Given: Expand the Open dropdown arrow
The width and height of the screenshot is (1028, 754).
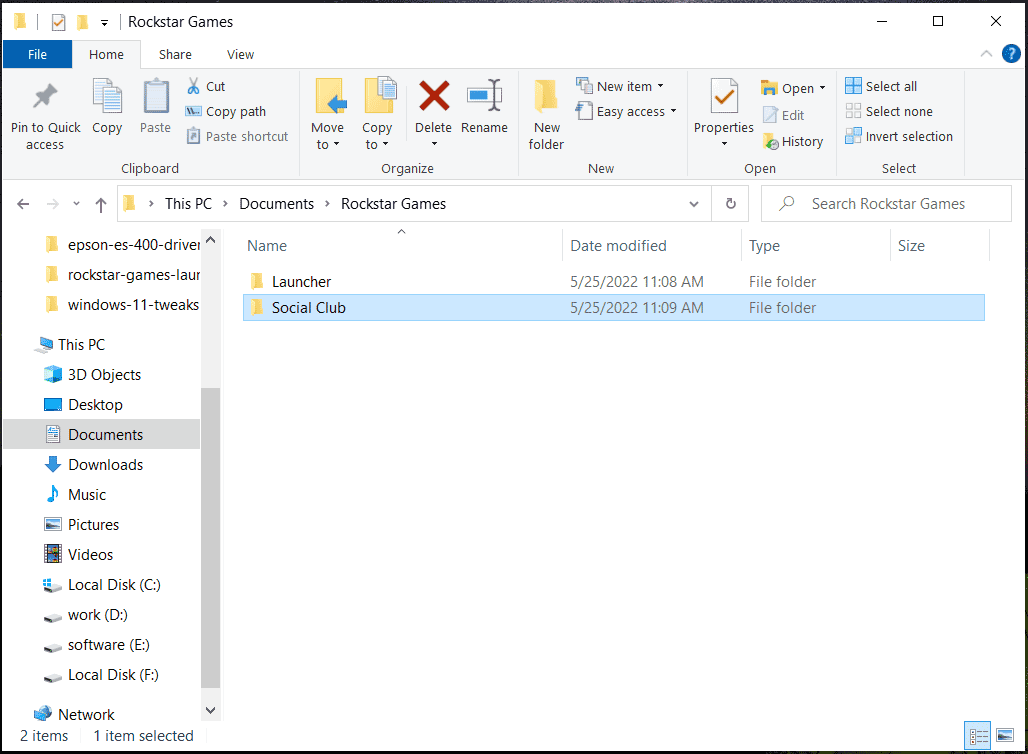Looking at the screenshot, I should click(x=822, y=88).
